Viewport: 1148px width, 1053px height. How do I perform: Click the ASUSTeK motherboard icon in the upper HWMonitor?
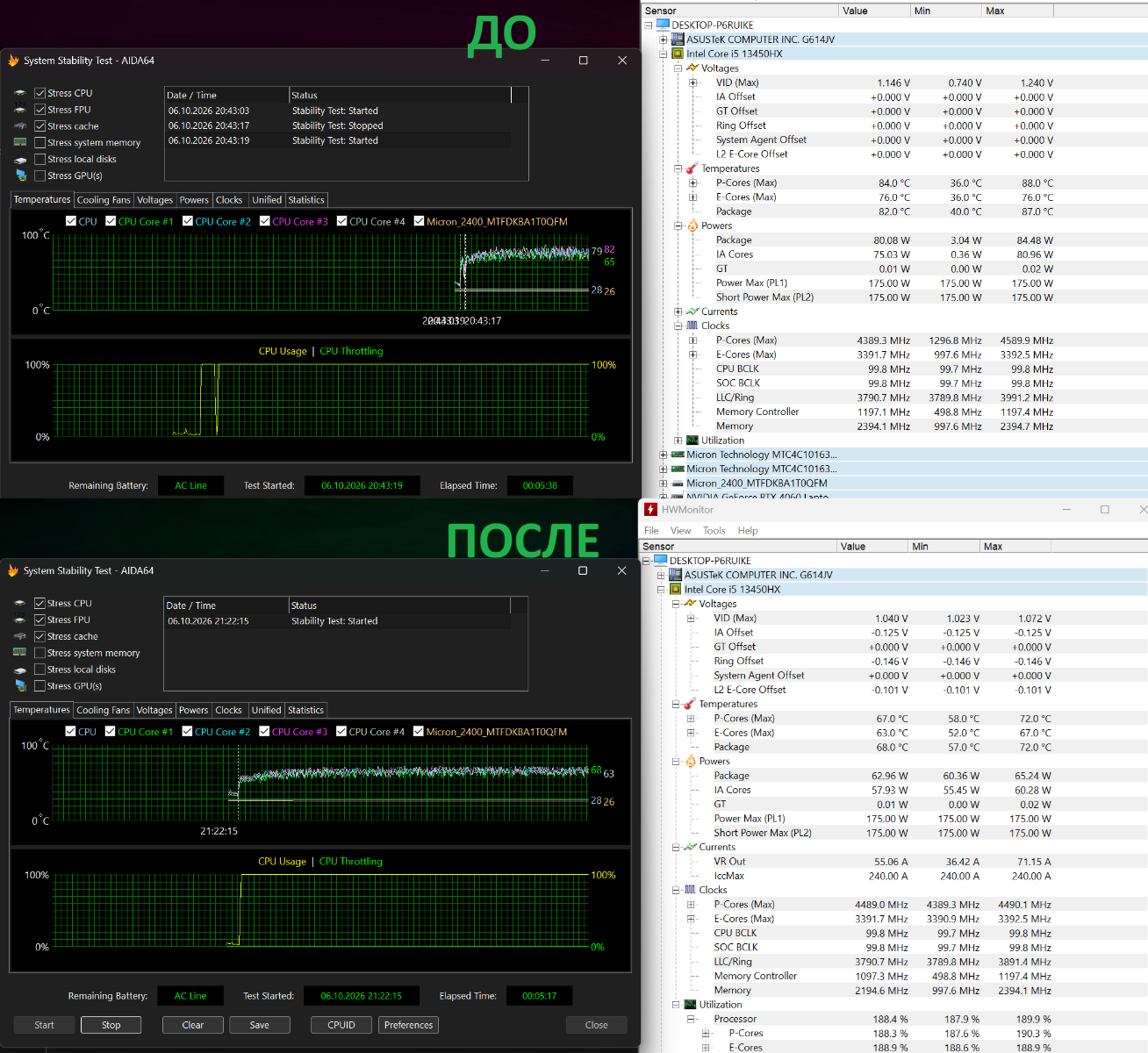(x=678, y=39)
